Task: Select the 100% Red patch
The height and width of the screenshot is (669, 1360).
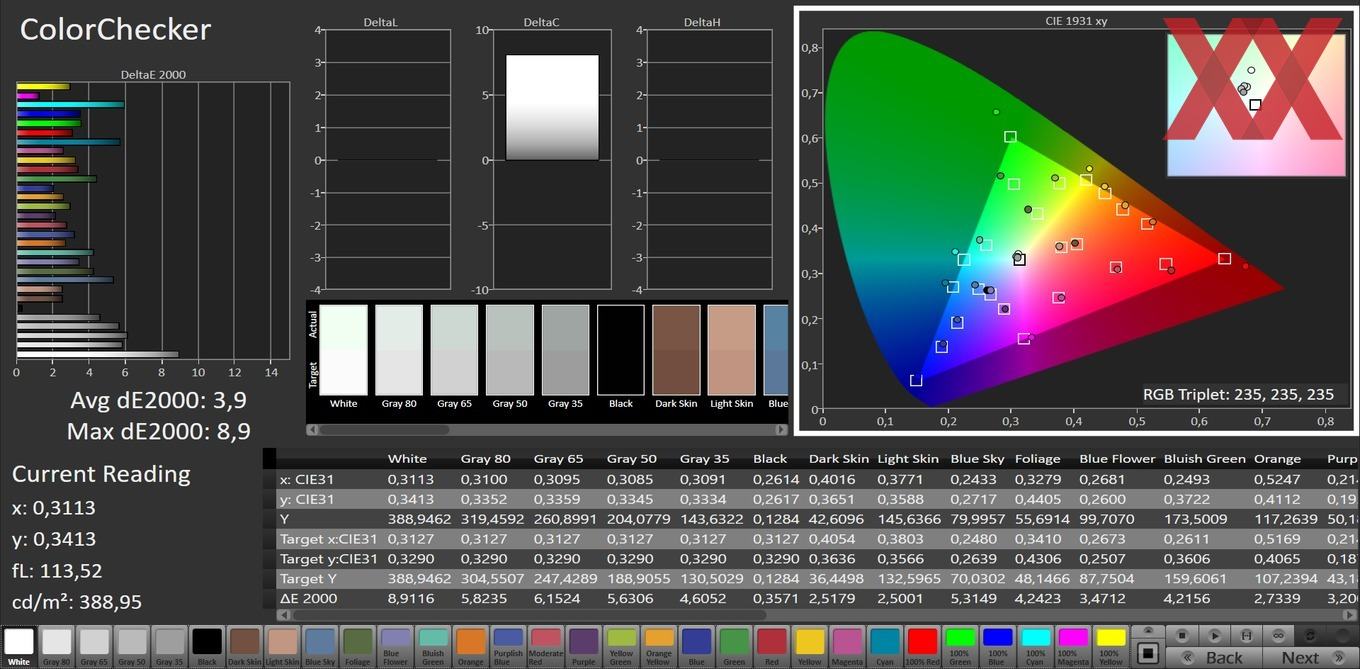Action: (x=922, y=646)
